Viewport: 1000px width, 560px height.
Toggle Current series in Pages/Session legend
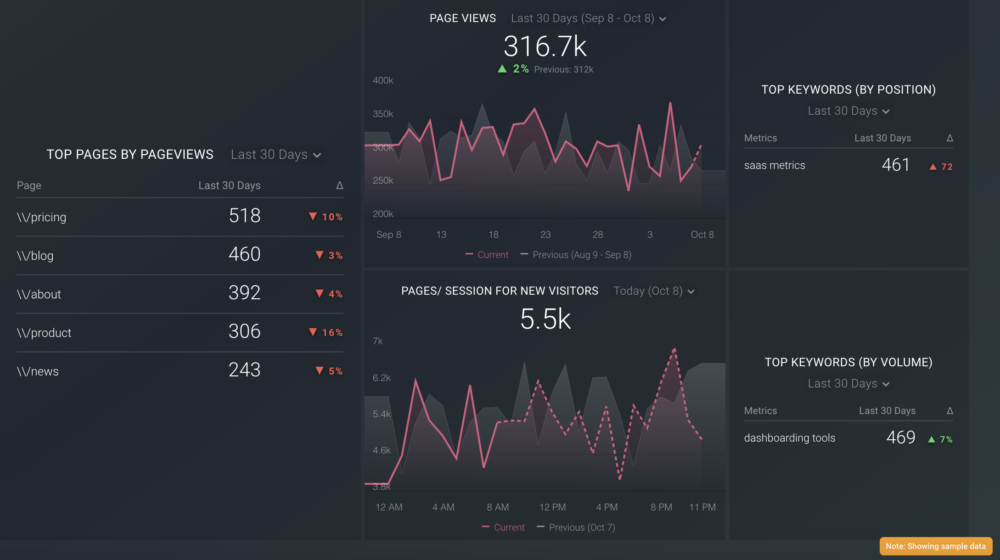[x=505, y=527]
